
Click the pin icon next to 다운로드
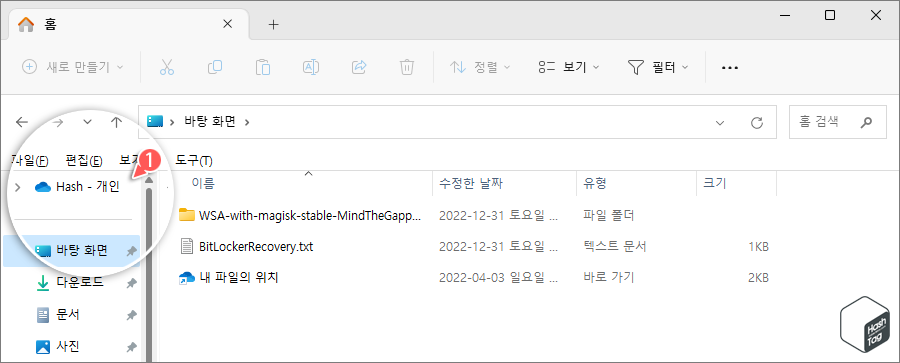131,283
